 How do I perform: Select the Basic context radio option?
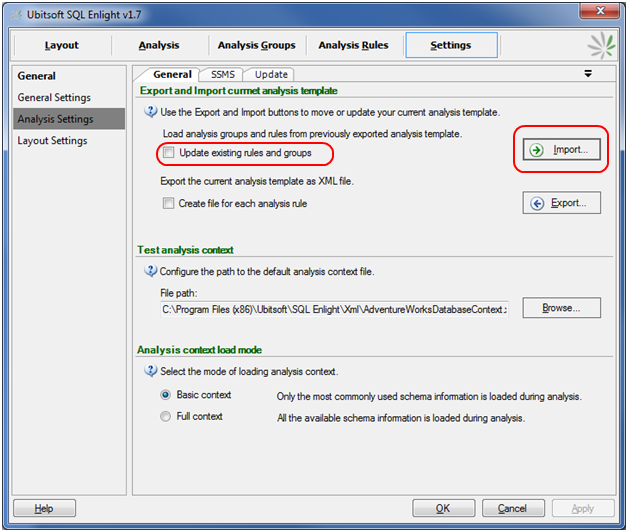[x=166, y=395]
